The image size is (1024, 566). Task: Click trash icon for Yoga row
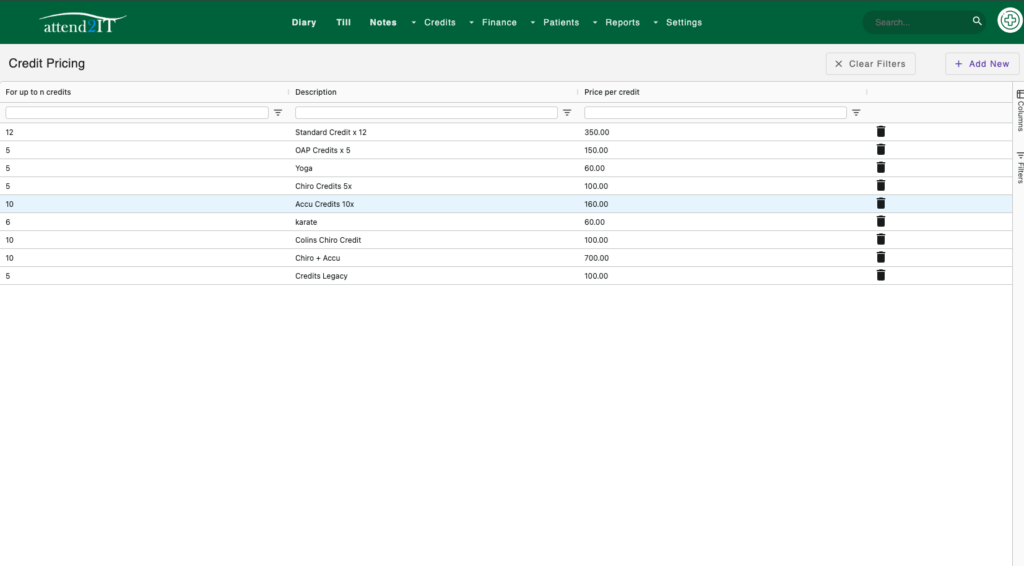pos(880,168)
